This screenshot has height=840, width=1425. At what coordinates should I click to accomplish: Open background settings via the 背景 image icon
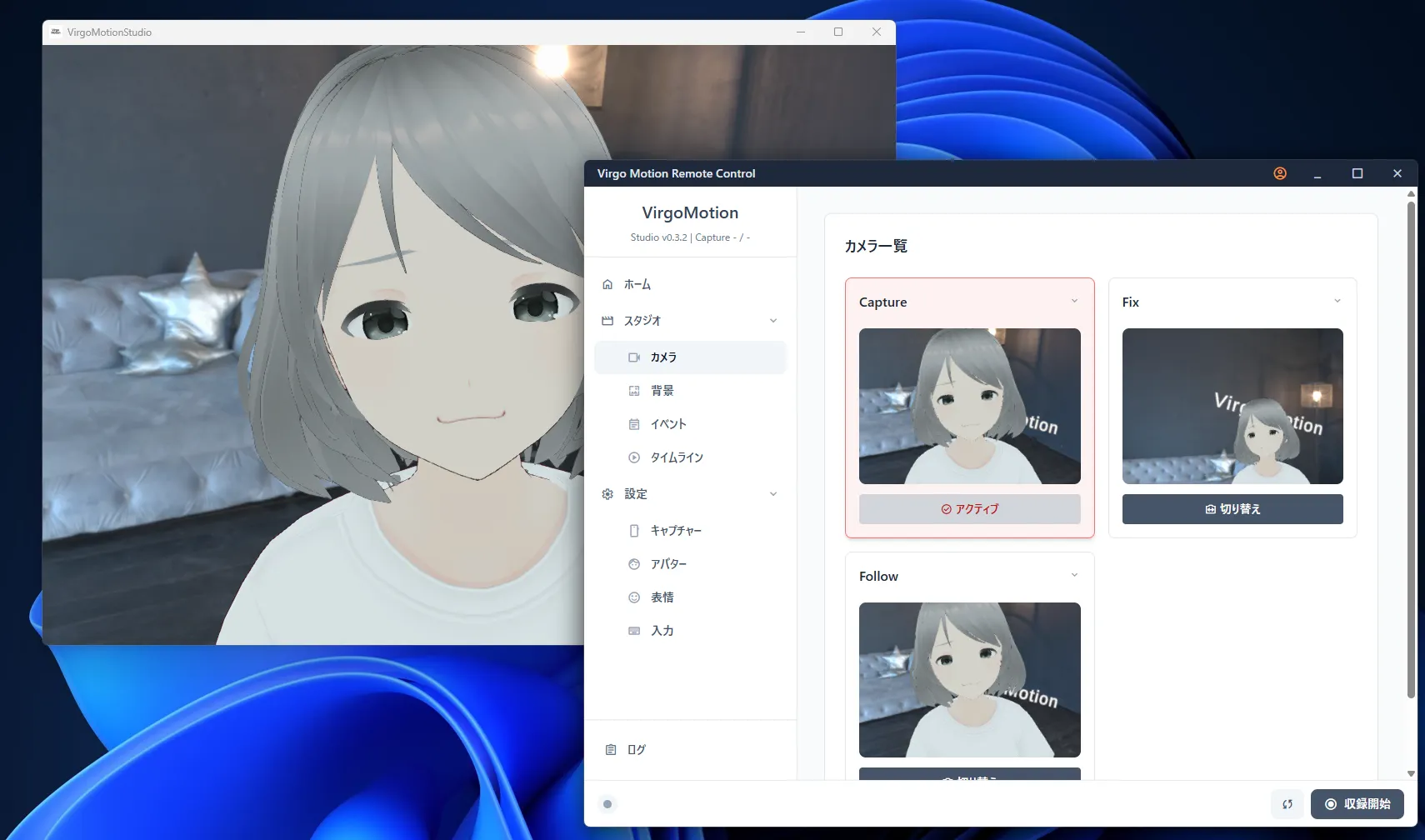[634, 390]
